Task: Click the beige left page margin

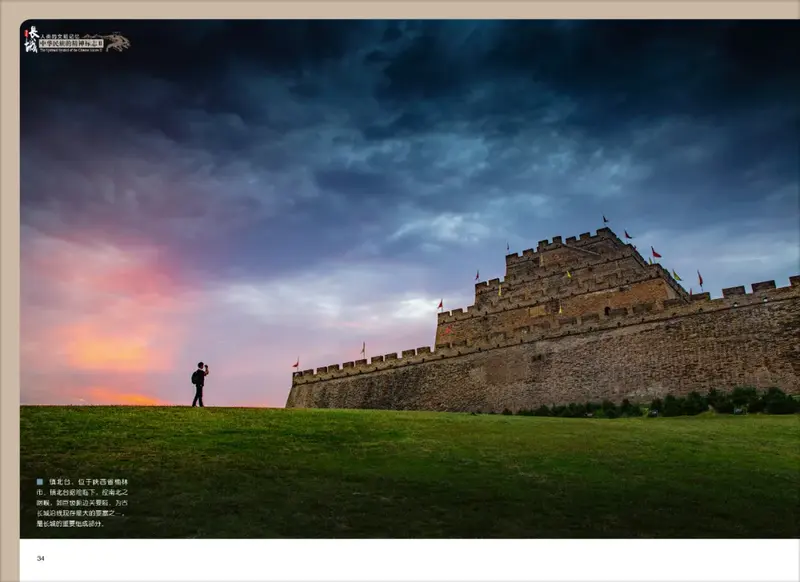Action: [10, 301]
